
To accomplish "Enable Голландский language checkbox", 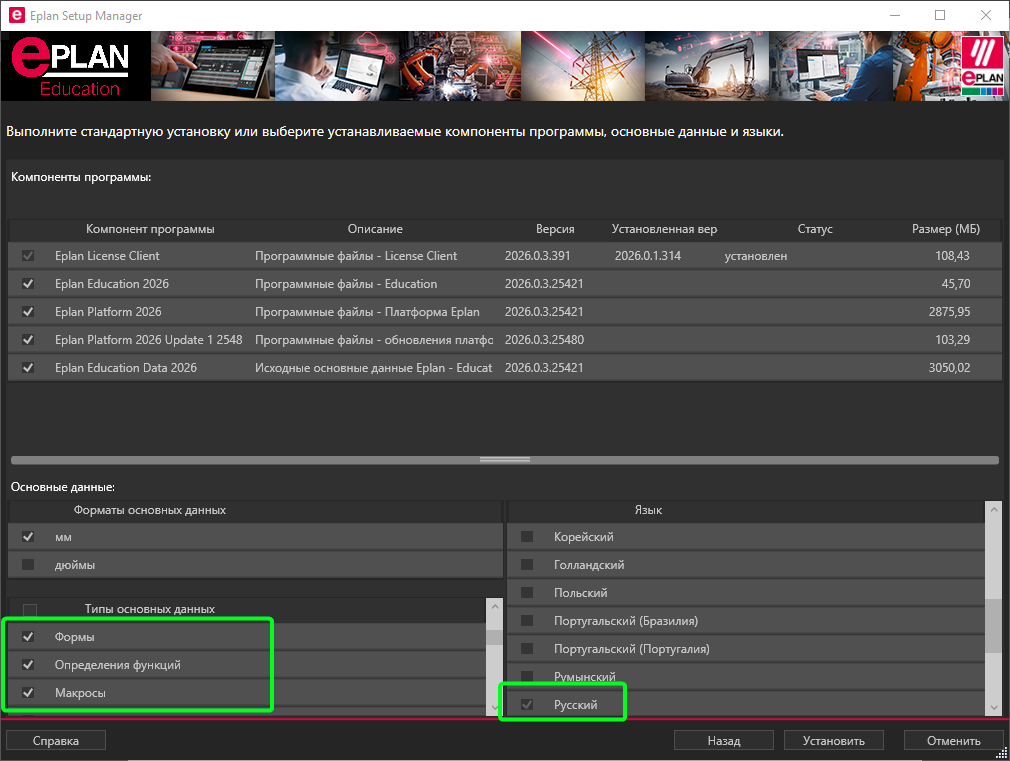I will (527, 564).
